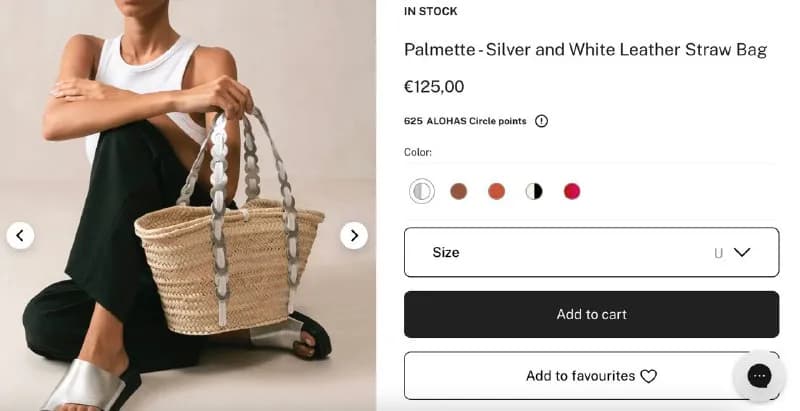Choose the brown color swatch

[459, 191]
